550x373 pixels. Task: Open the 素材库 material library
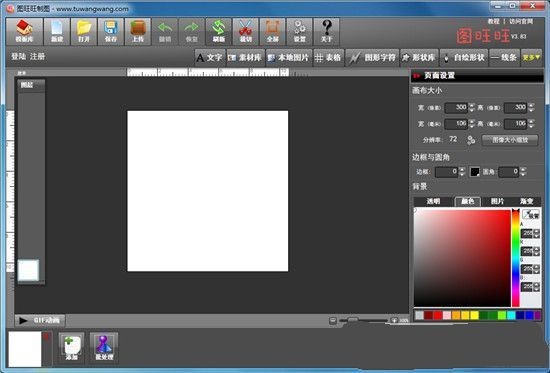[x=246, y=58]
